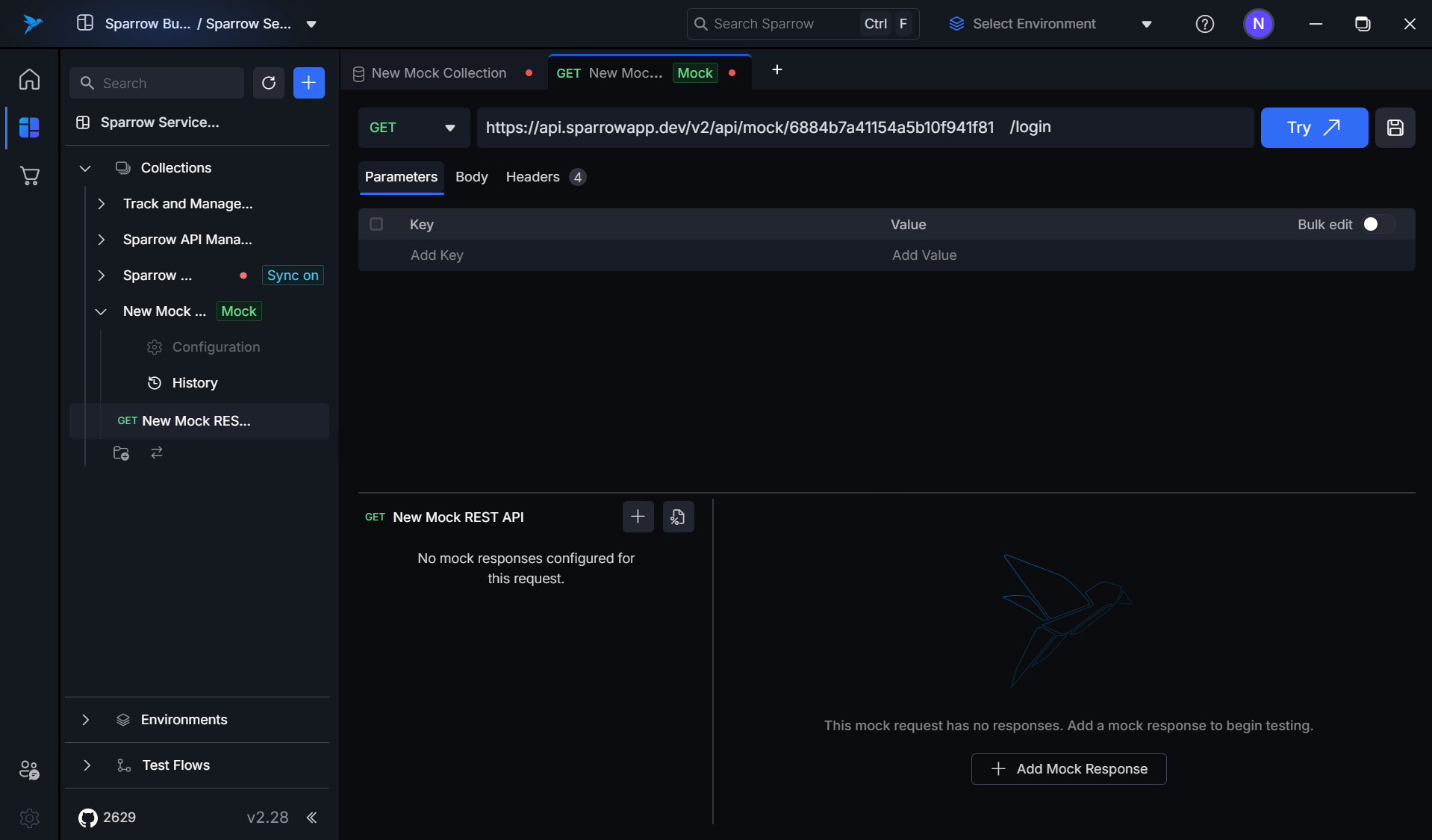The height and width of the screenshot is (840, 1432).
Task: Click the mock response ratios icon
Action: [x=678, y=517]
